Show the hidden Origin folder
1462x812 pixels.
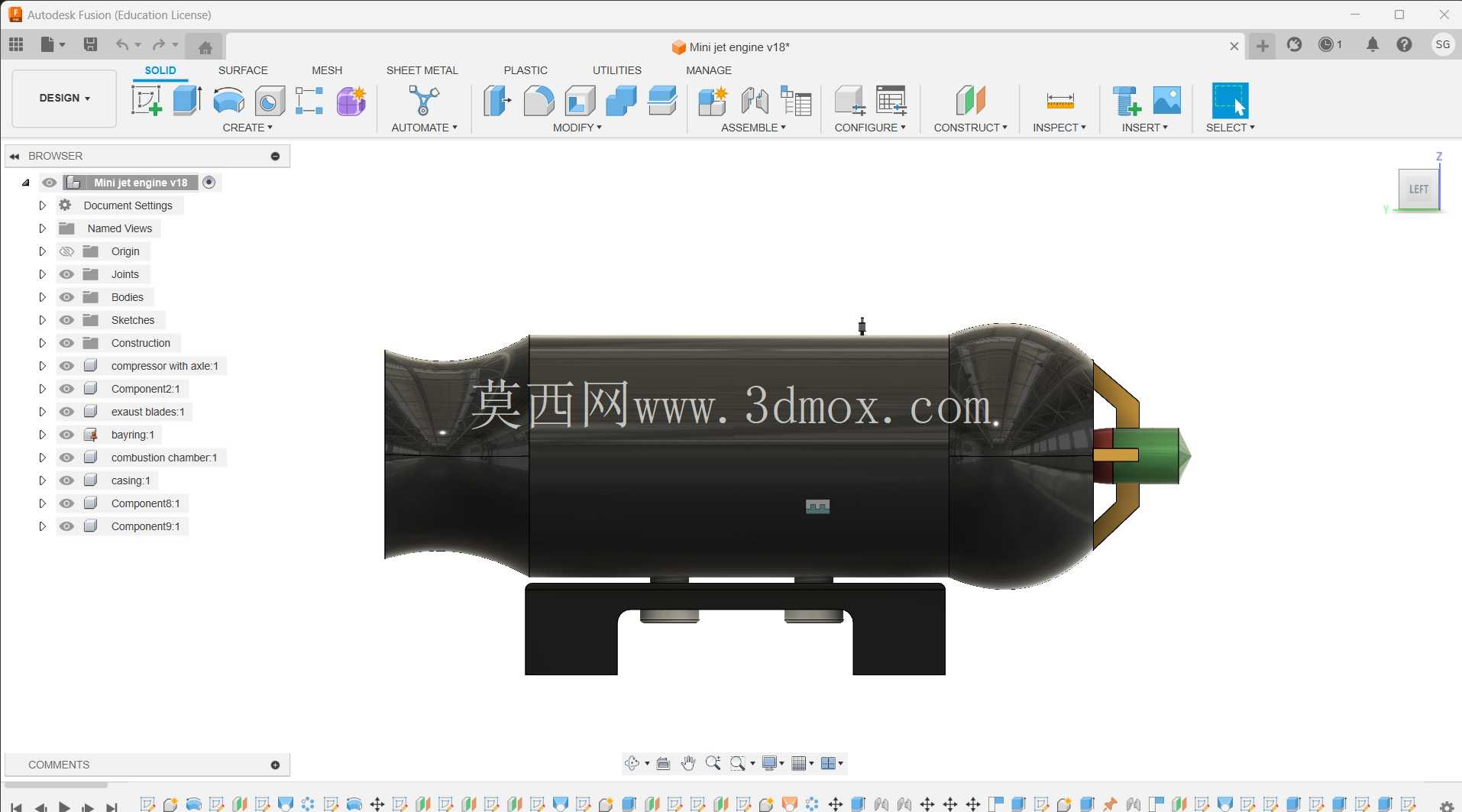(x=67, y=251)
